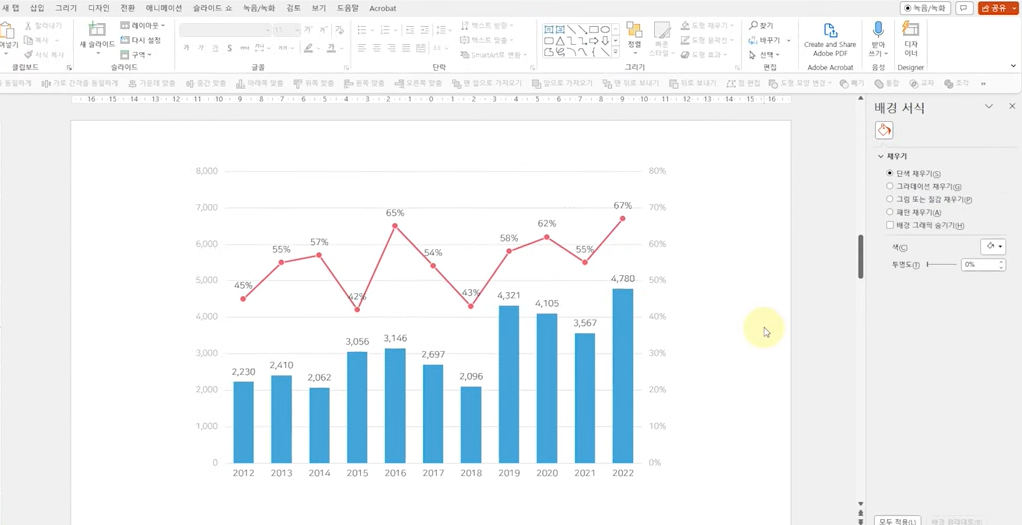Viewport: 1022px width, 525px height.
Task: Click the transparency 0% input field
Action: pos(979,265)
